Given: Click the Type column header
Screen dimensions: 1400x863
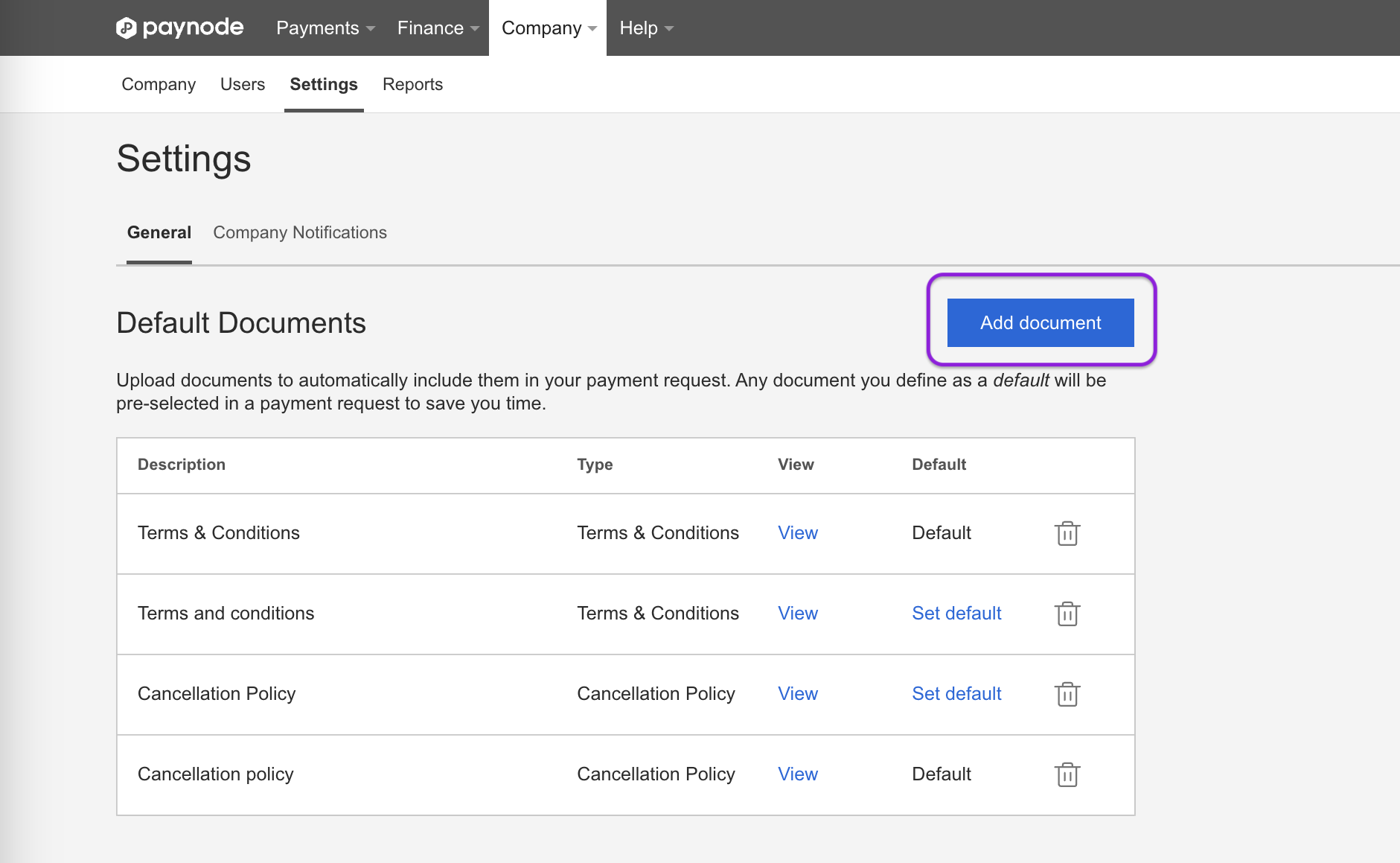Looking at the screenshot, I should point(595,465).
